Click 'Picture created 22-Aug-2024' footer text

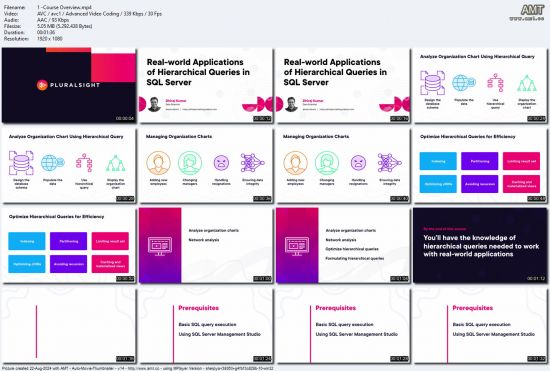tap(138, 368)
